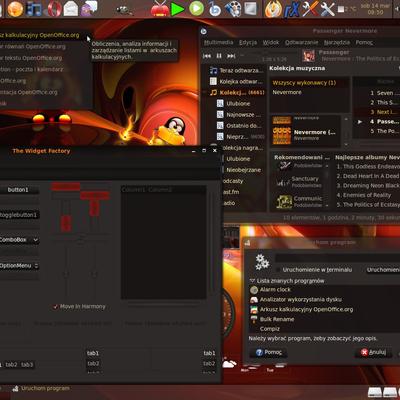Screen dimensions: 400x400
Task: Open Pomoc menu in Banshee
Action: click(x=364, y=42)
